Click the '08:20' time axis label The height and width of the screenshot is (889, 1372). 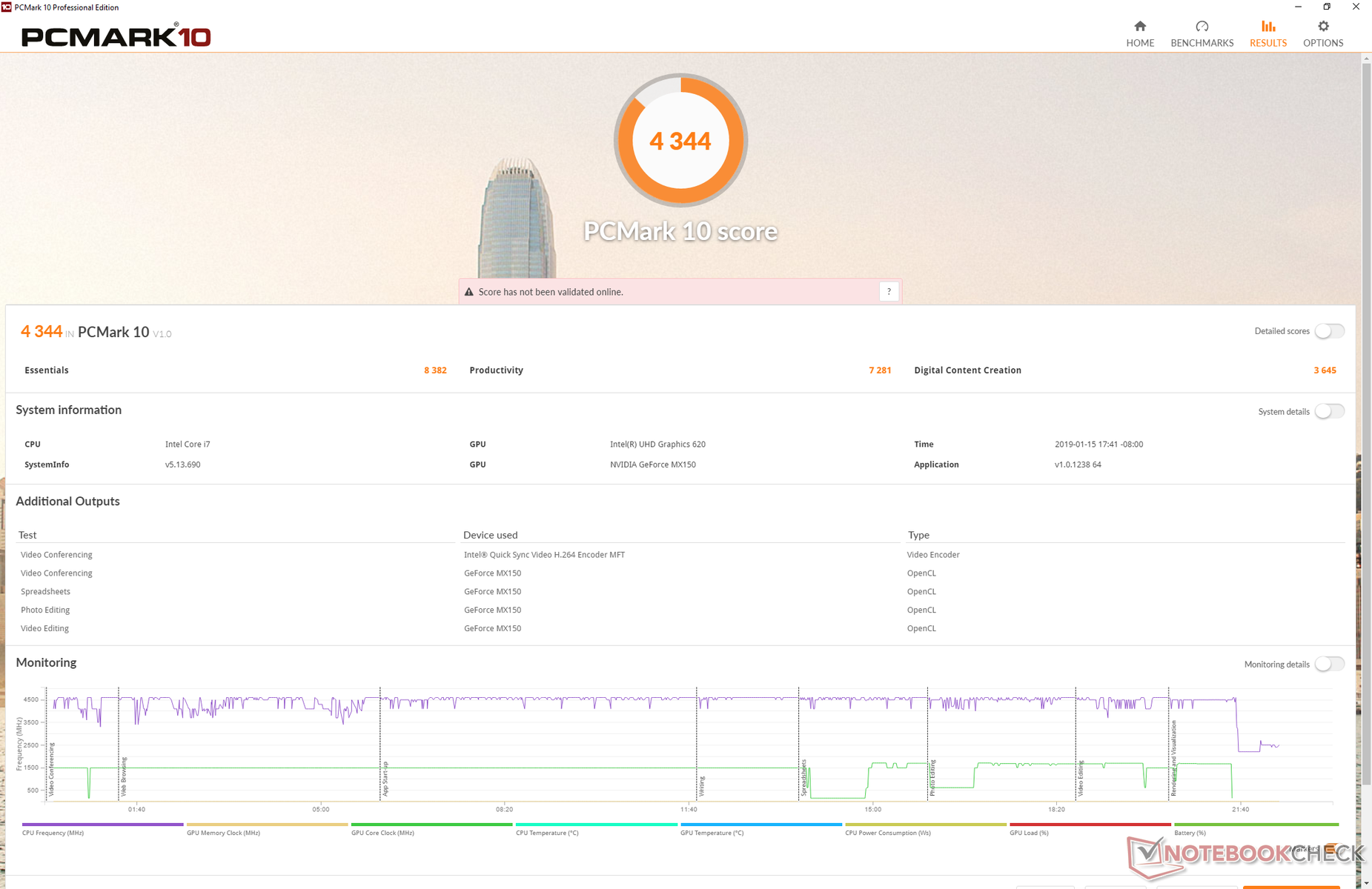point(504,809)
